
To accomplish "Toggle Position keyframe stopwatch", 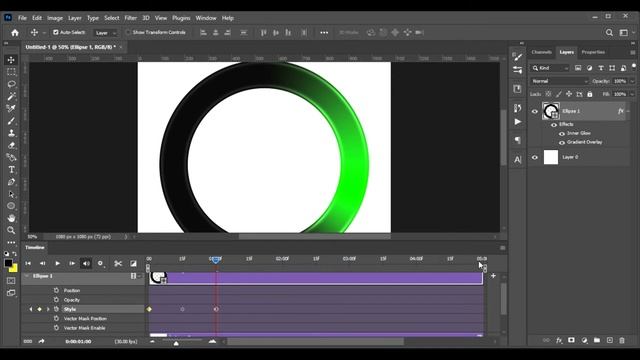I will [56, 290].
